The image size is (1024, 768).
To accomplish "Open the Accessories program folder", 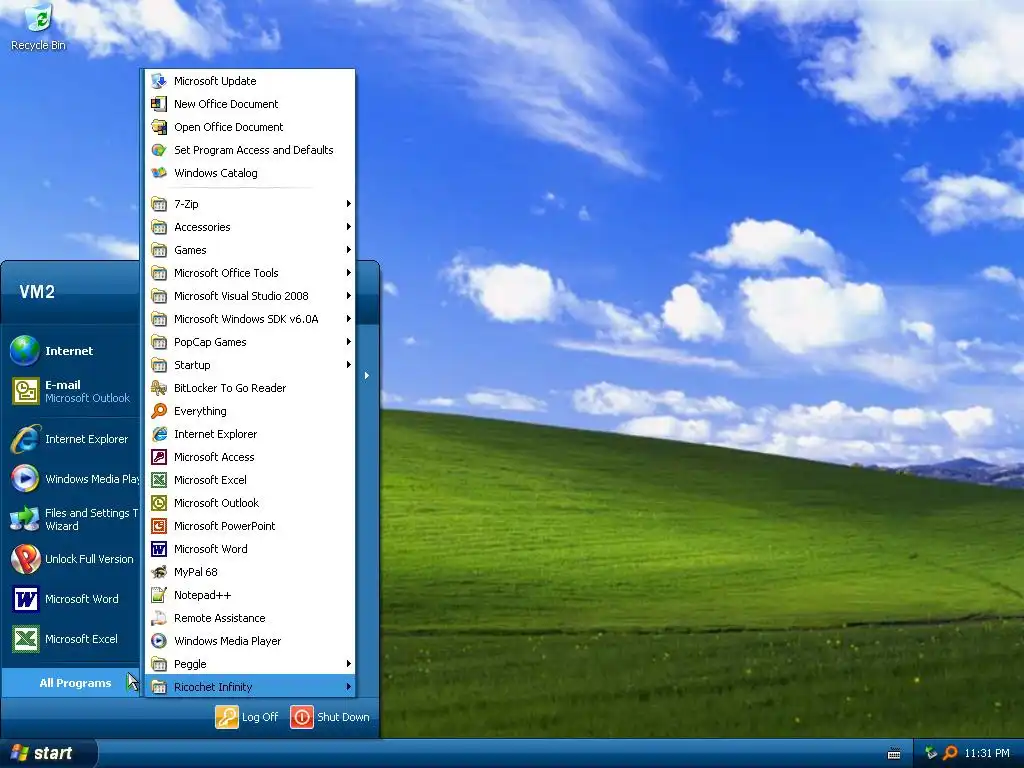I will click(250, 227).
